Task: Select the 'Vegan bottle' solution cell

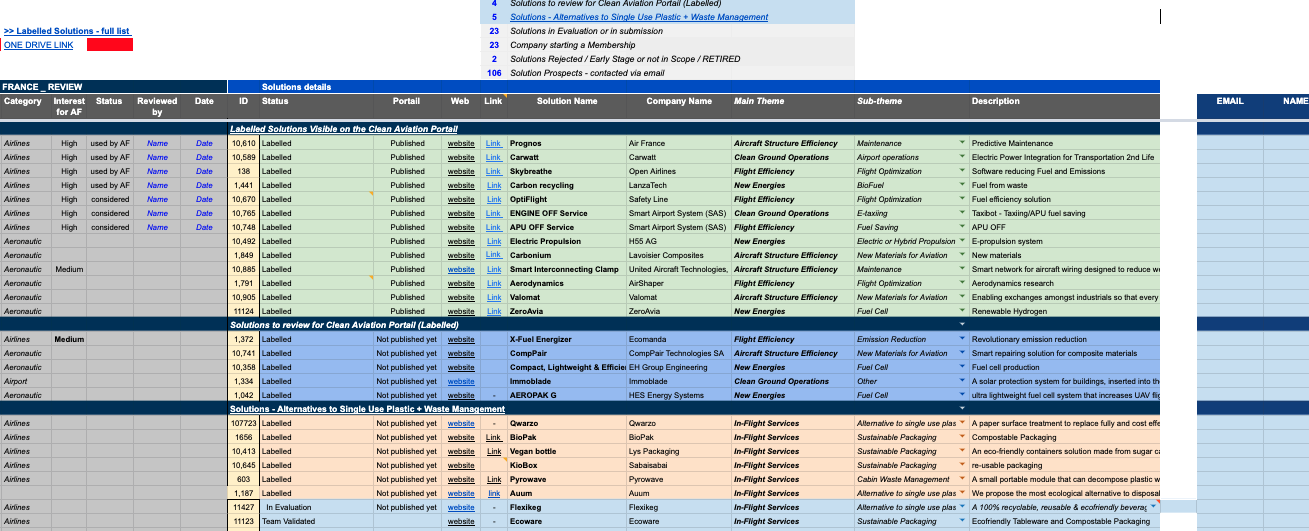Action: (567, 451)
